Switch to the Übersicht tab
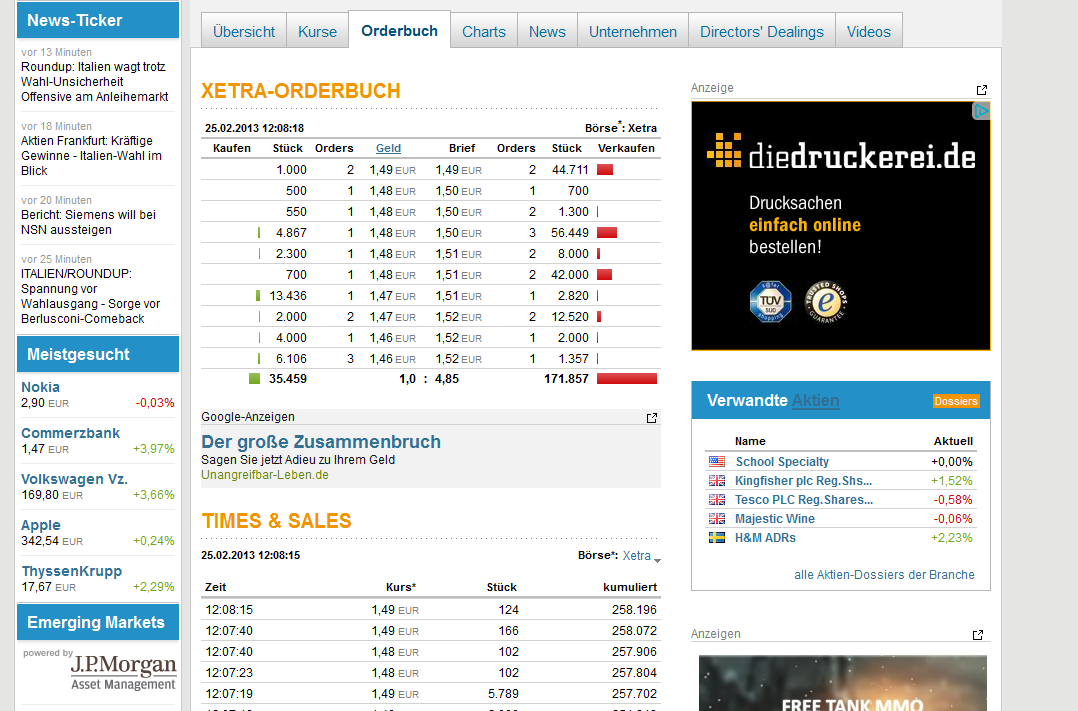 click(x=243, y=32)
